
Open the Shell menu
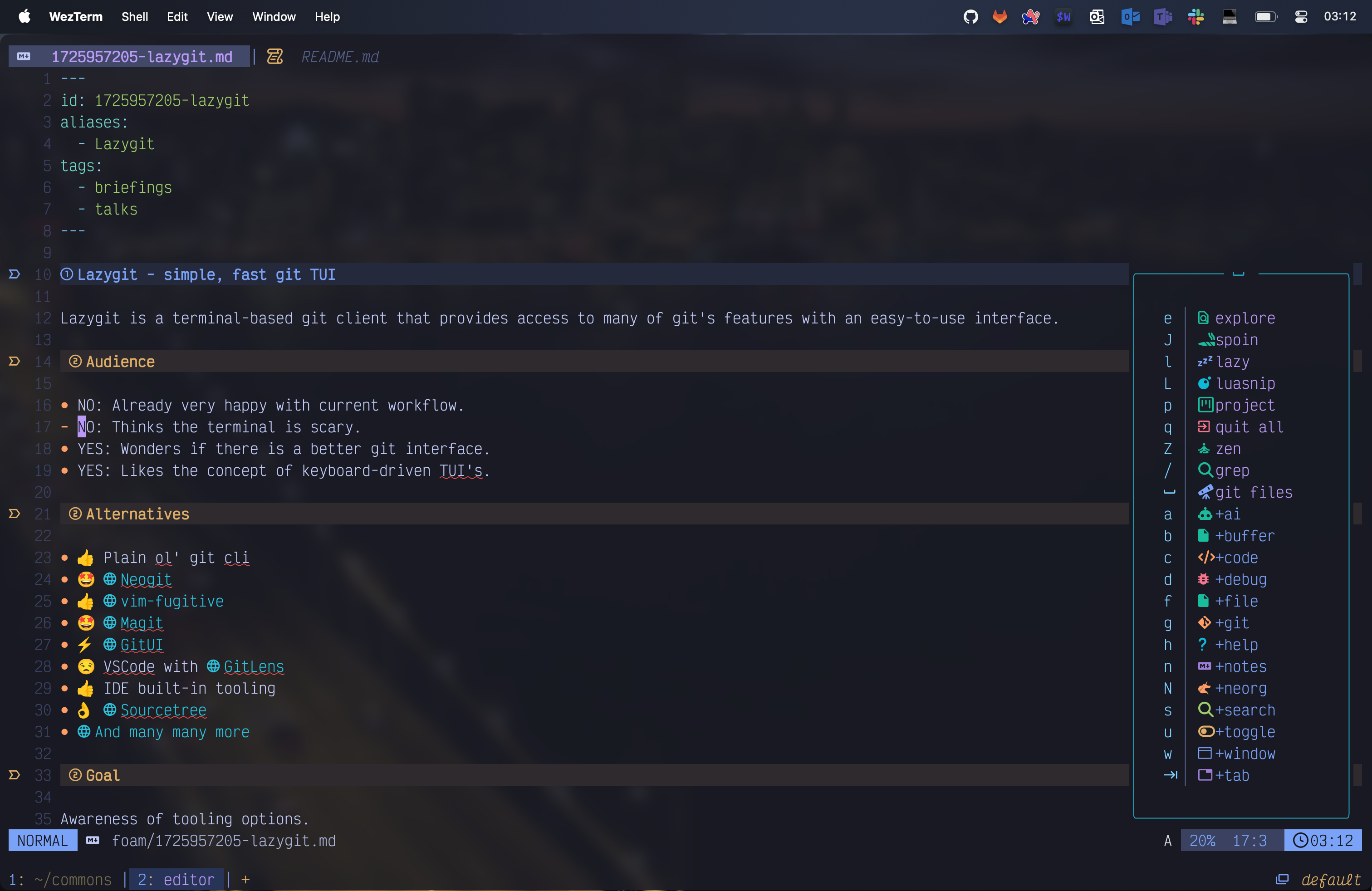134,17
